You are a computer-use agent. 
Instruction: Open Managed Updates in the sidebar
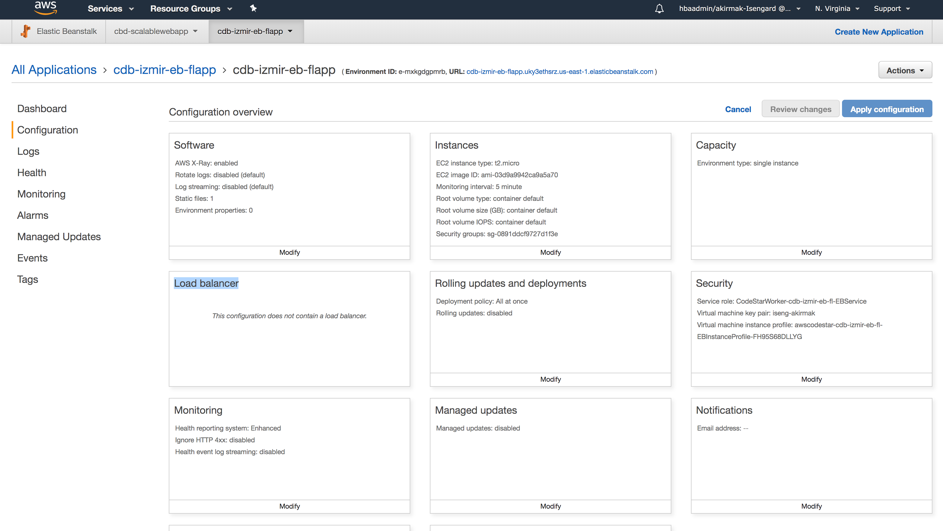tap(59, 237)
